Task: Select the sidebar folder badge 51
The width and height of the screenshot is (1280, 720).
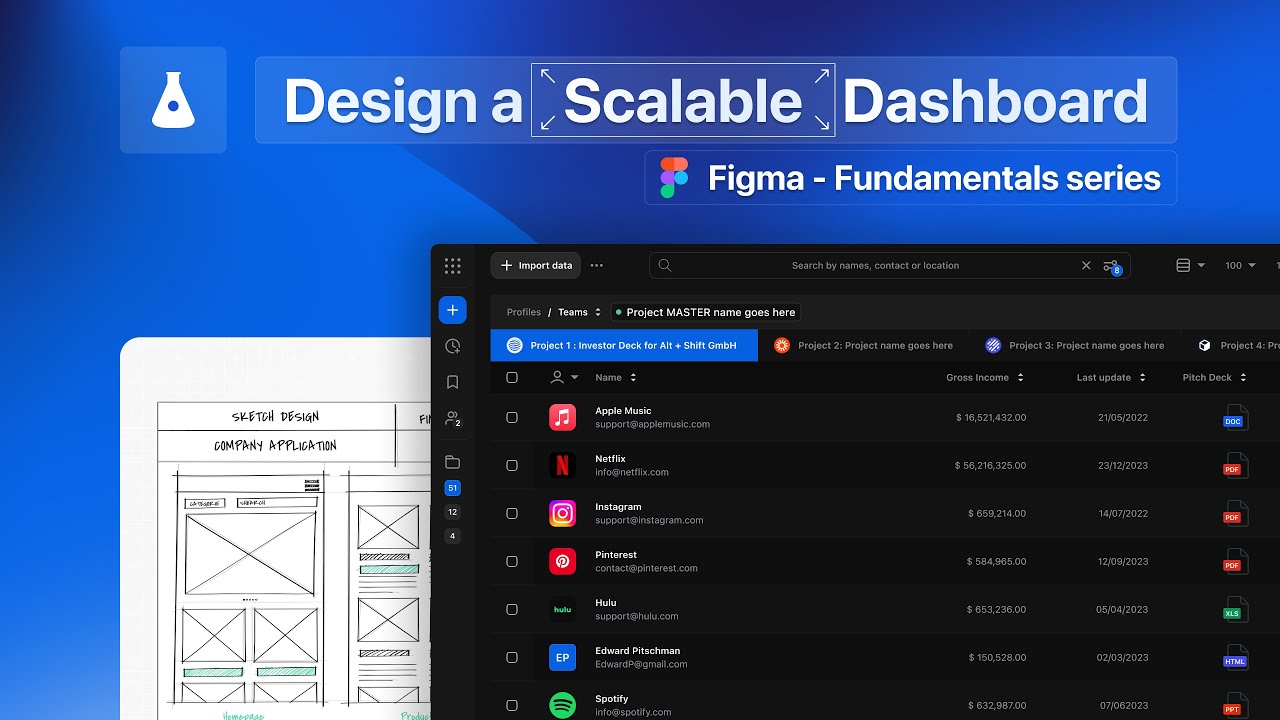Action: tap(453, 488)
